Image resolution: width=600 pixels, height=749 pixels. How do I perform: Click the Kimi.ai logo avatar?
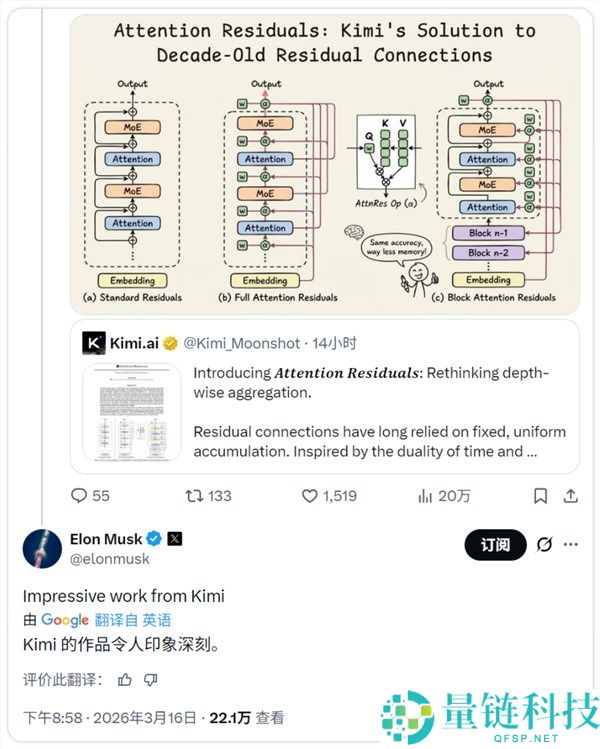(94, 342)
